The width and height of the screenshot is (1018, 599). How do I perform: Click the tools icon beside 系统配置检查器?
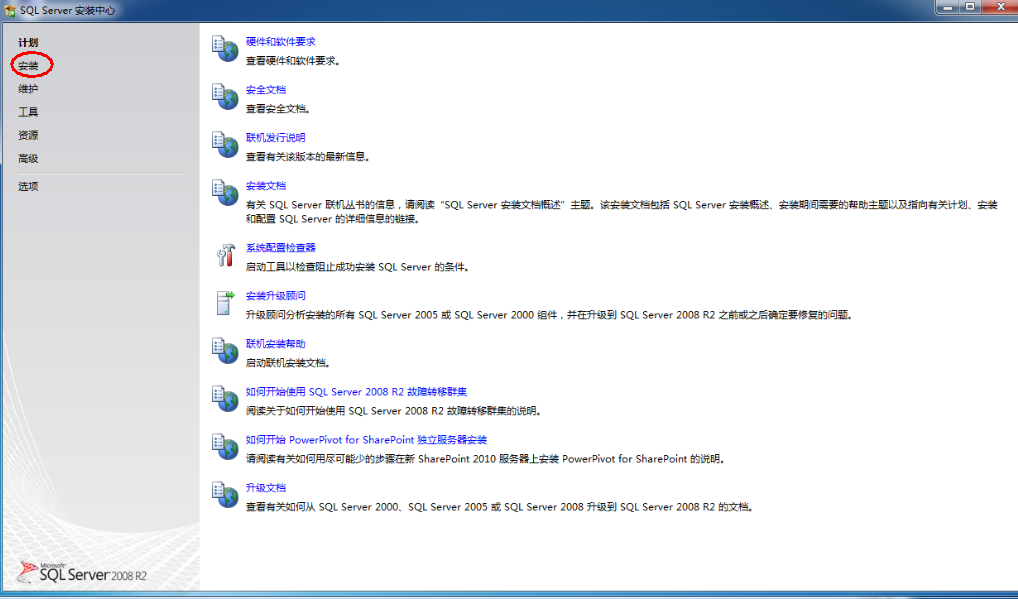(225, 255)
